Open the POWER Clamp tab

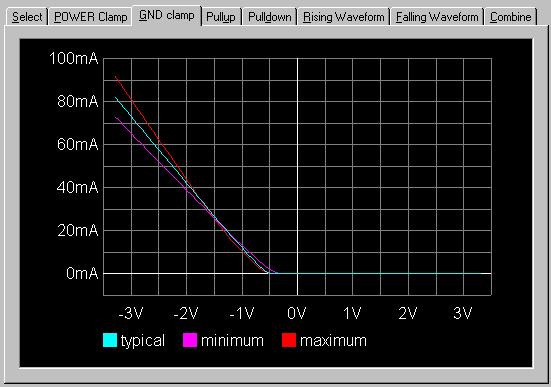(x=90, y=17)
